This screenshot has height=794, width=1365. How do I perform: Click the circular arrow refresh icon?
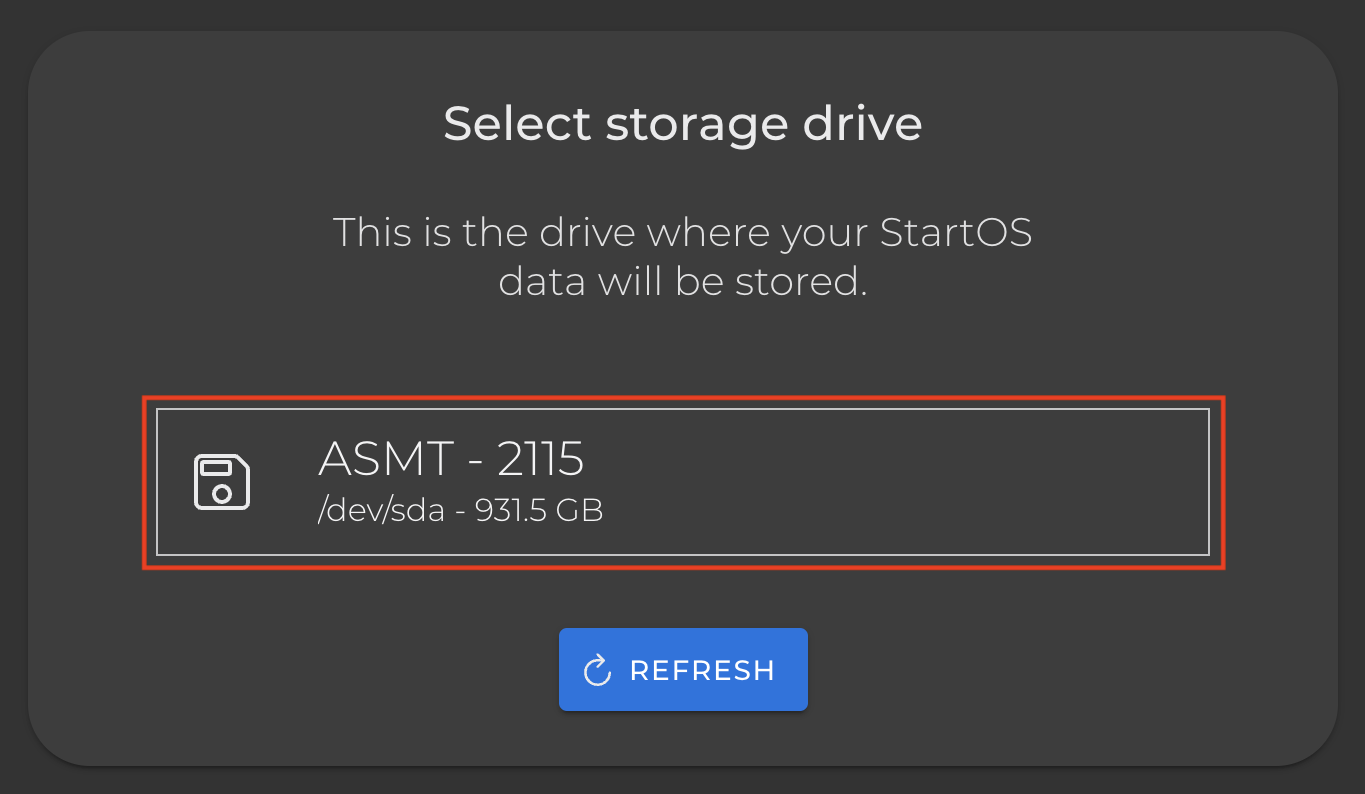point(597,670)
